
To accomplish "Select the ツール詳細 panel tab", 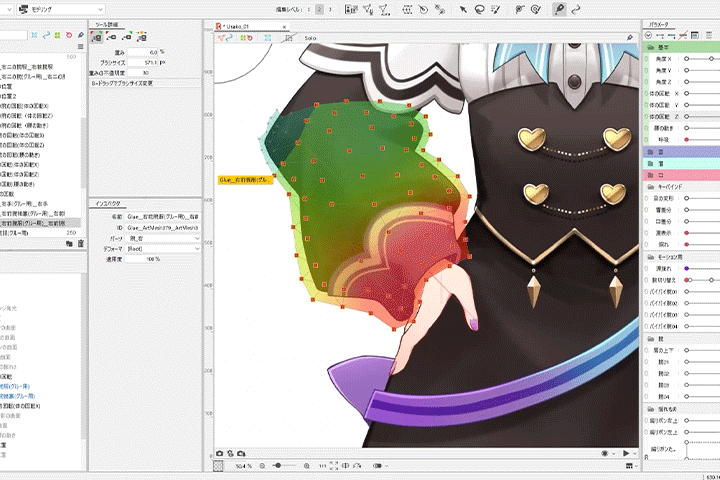I will 107,24.
